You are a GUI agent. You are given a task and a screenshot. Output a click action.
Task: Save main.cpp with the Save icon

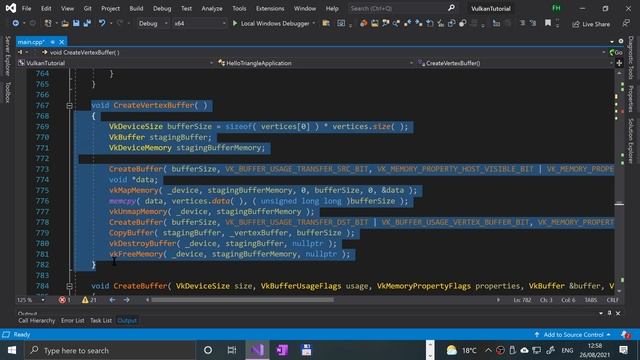click(76, 24)
